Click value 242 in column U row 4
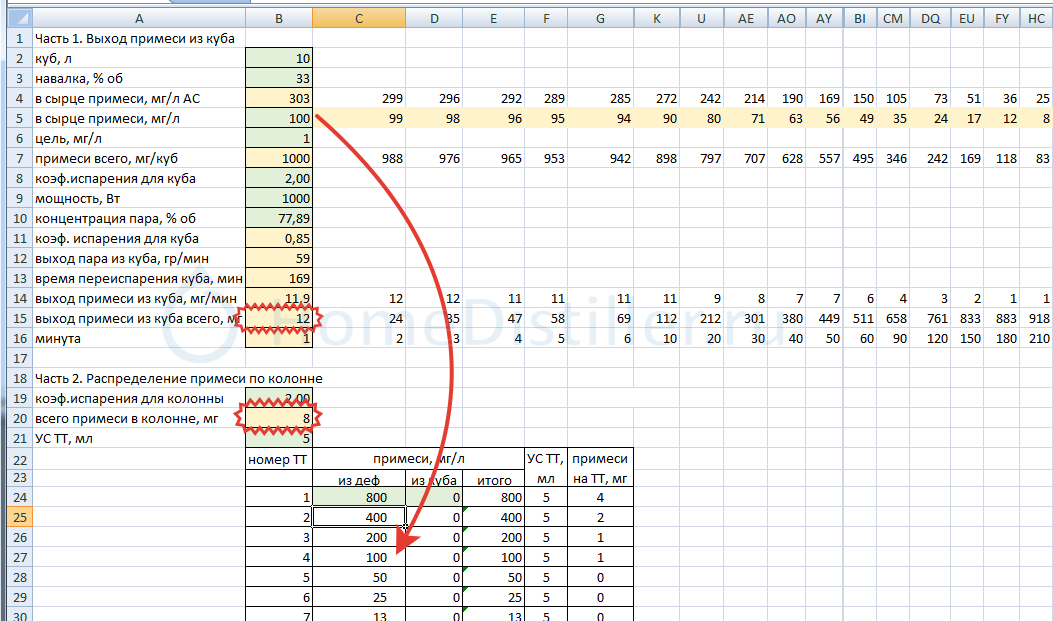 point(702,99)
